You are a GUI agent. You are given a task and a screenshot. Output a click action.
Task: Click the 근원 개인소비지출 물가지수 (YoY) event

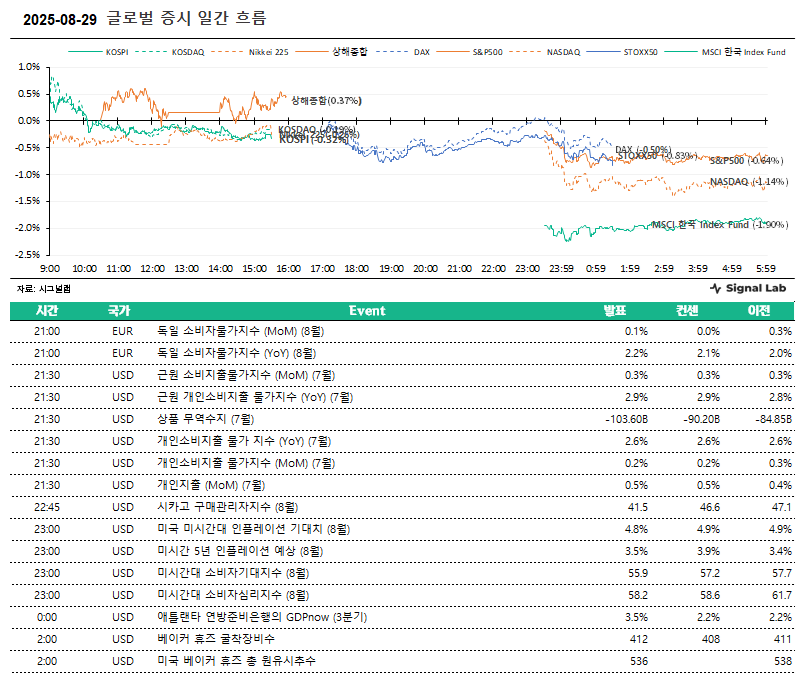(x=255, y=397)
